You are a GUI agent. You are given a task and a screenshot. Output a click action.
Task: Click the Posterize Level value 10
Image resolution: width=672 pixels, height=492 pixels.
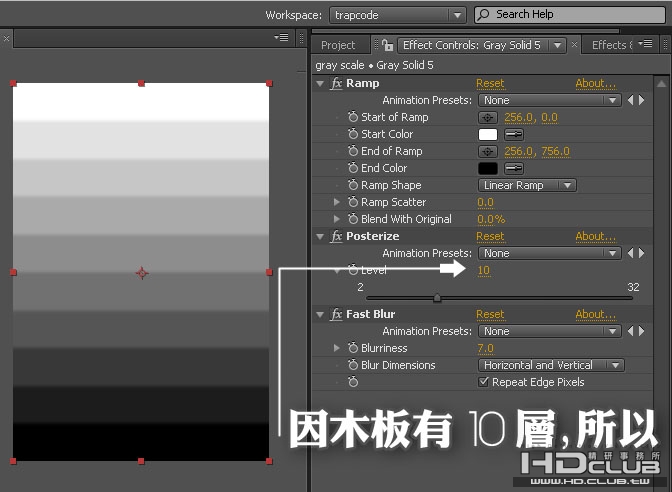[x=483, y=270]
